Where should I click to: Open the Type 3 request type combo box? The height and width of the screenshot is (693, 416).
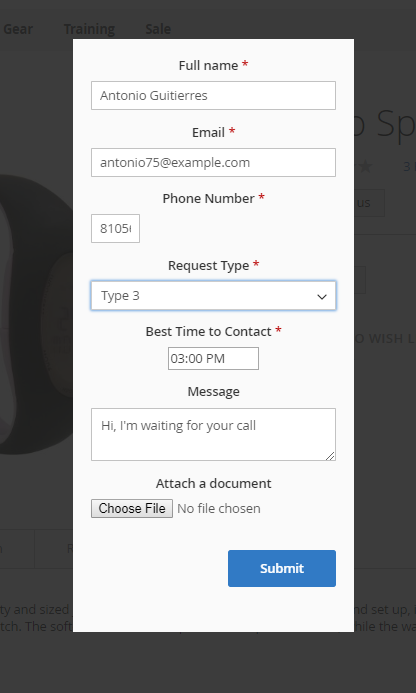tap(213, 295)
